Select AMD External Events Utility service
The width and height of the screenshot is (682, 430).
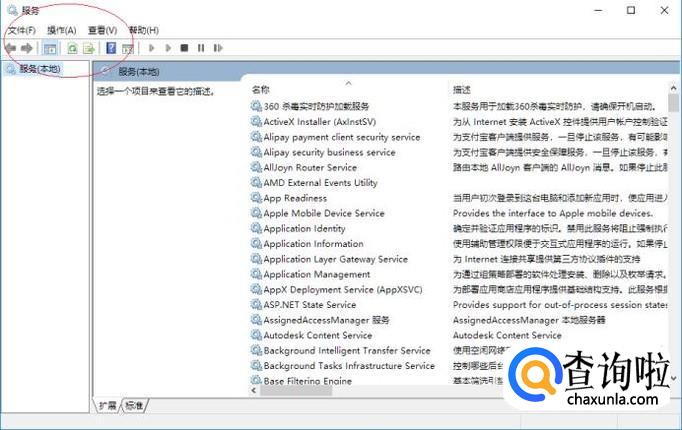click(x=320, y=183)
